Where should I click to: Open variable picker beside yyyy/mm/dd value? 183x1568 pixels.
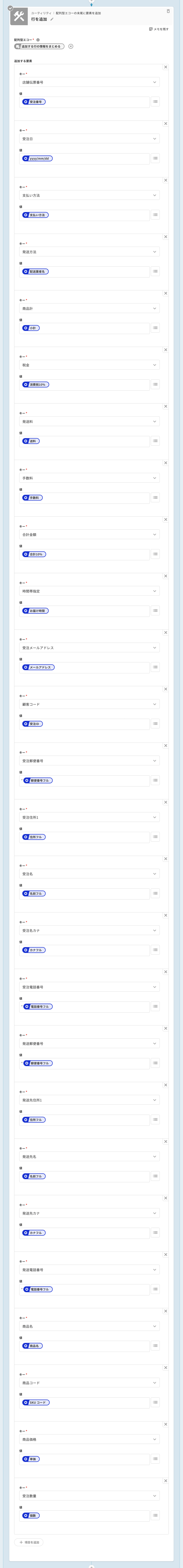pos(156,158)
